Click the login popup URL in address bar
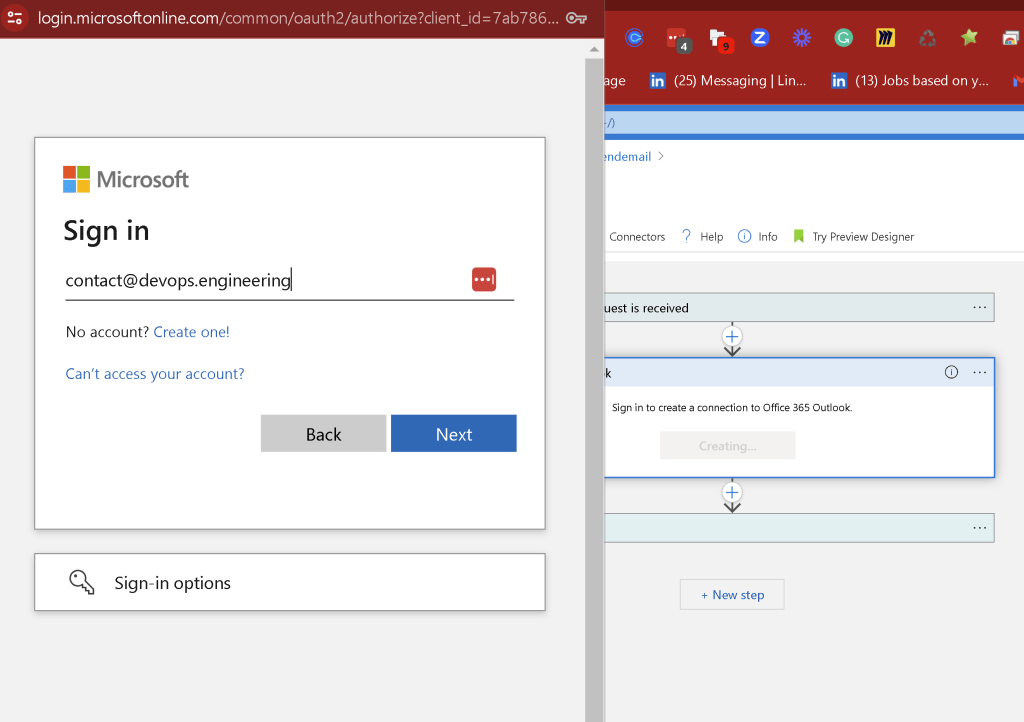This screenshot has width=1024, height=722. point(298,18)
